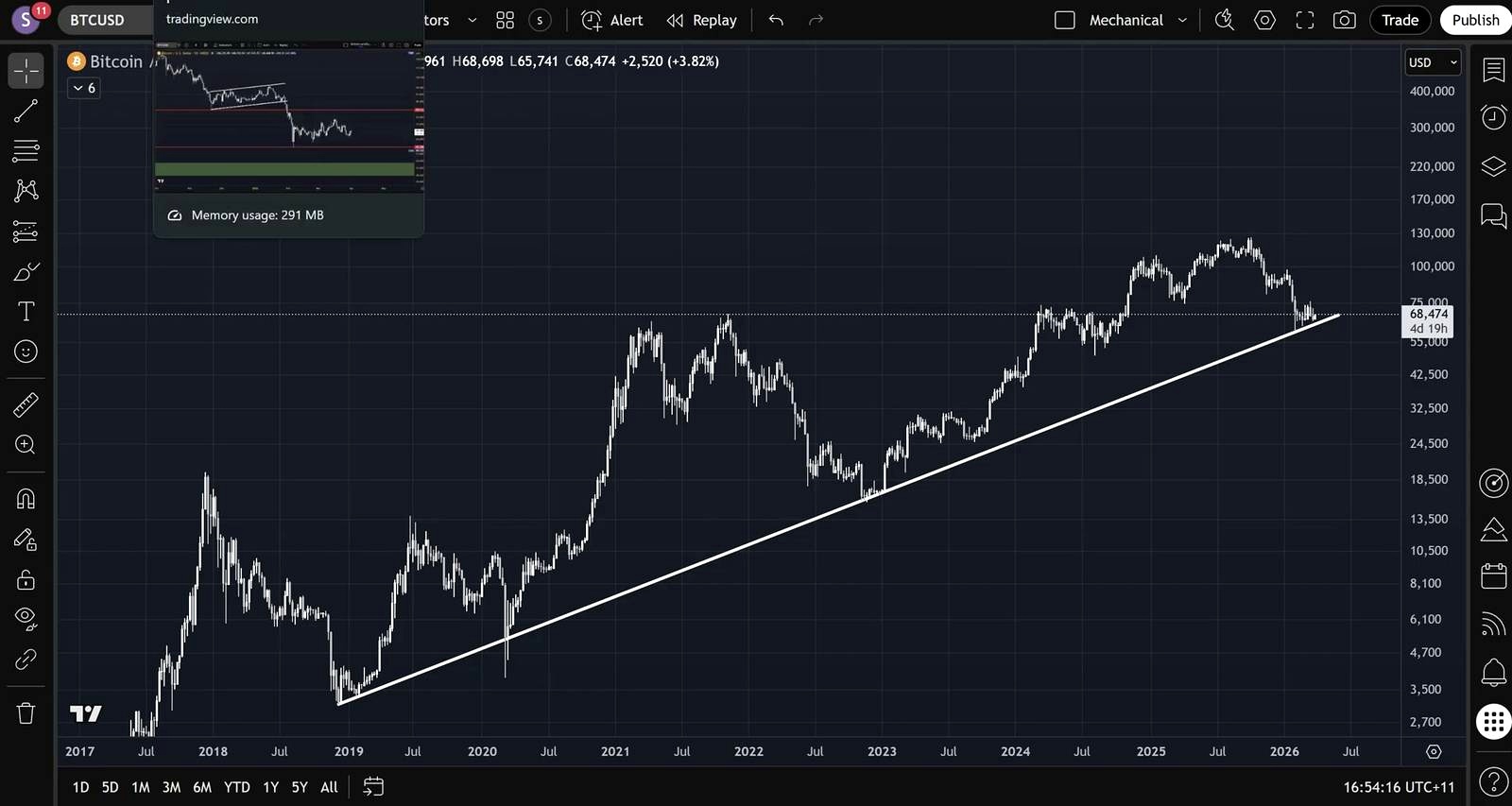Image resolution: width=1512 pixels, height=806 pixels.
Task: Open the Fibonacci retracement tools
Action: (26, 150)
